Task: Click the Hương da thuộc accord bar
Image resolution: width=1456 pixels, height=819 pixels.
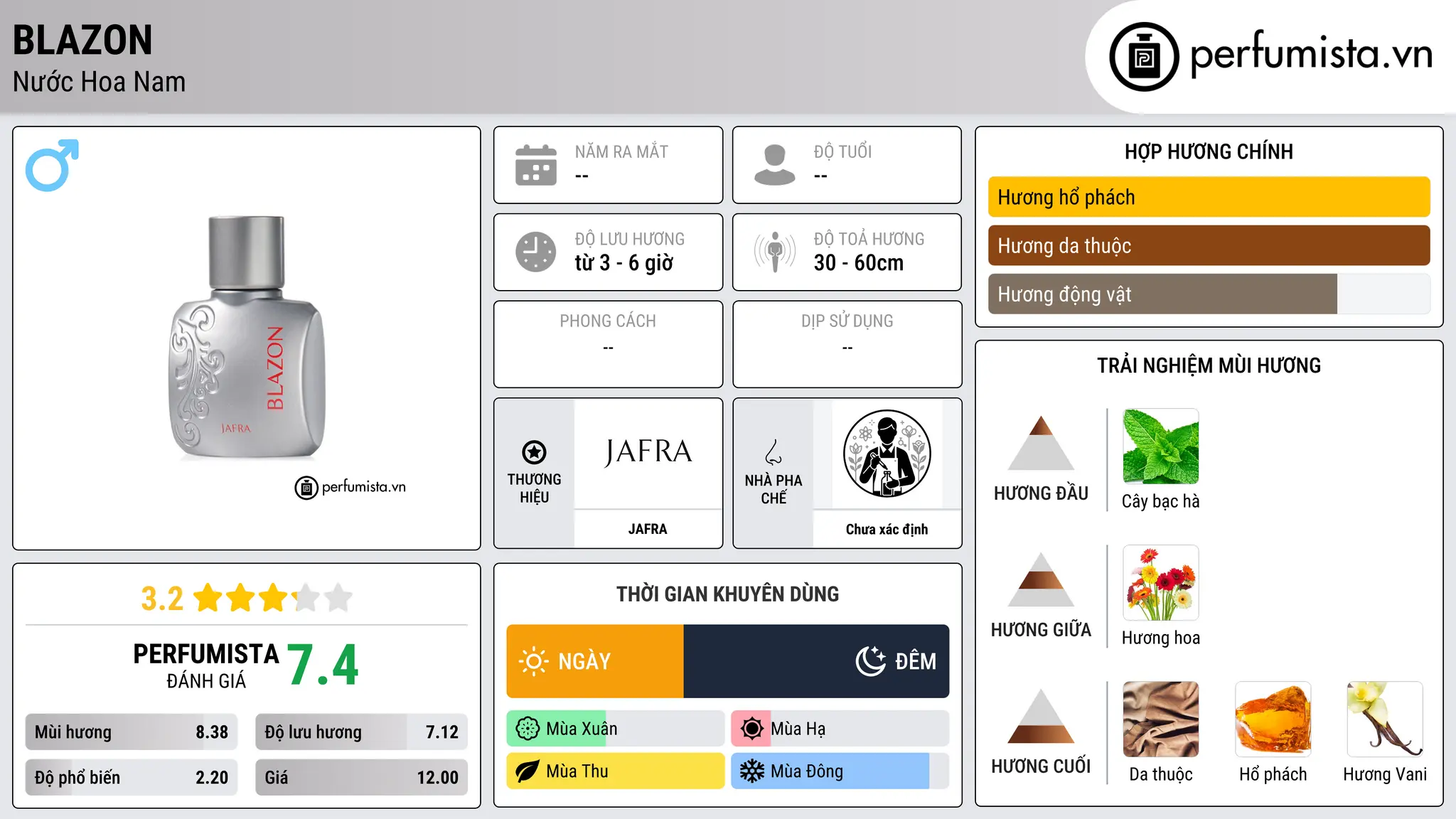Action: point(1209,245)
